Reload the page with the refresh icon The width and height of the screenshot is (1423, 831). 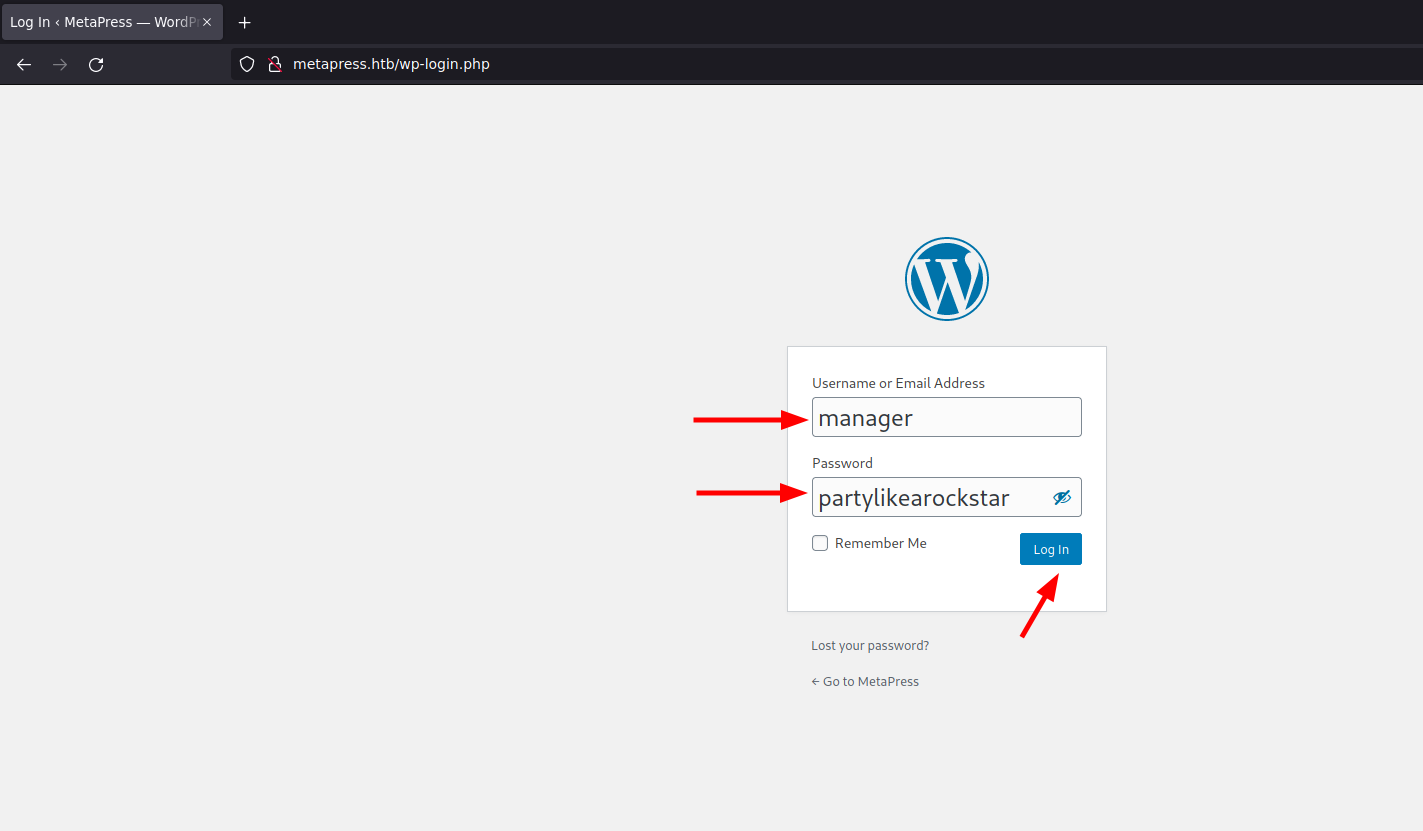pyautogui.click(x=96, y=65)
